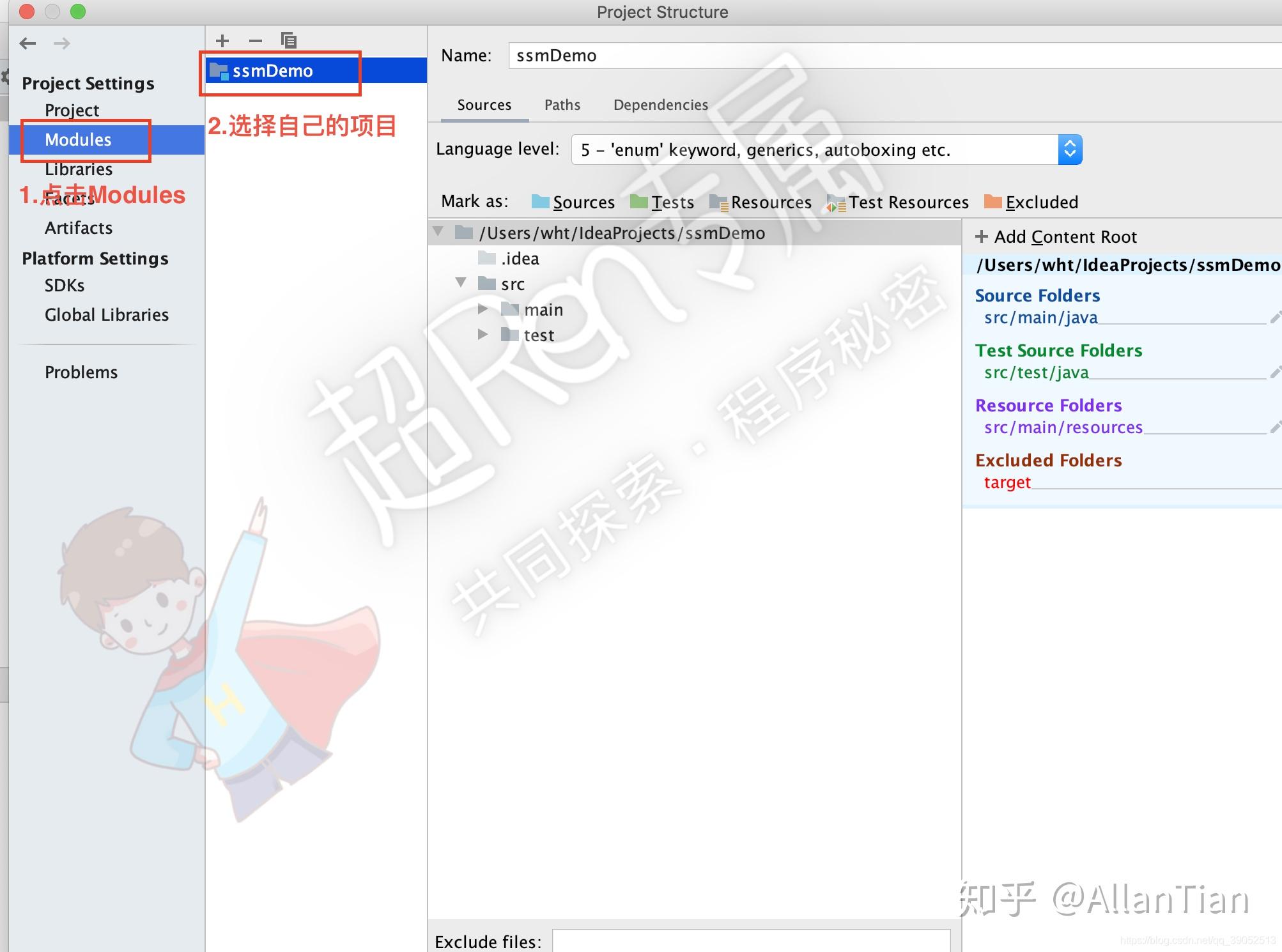Open Libraries in Project Settings
Image resolution: width=1282 pixels, height=952 pixels.
[x=79, y=169]
